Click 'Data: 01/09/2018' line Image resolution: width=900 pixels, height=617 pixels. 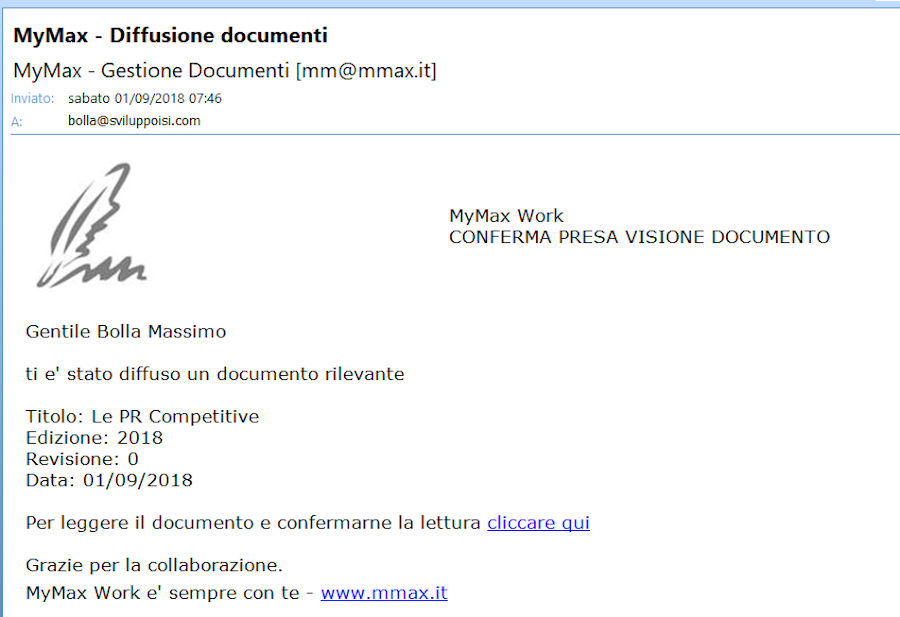click(x=109, y=480)
